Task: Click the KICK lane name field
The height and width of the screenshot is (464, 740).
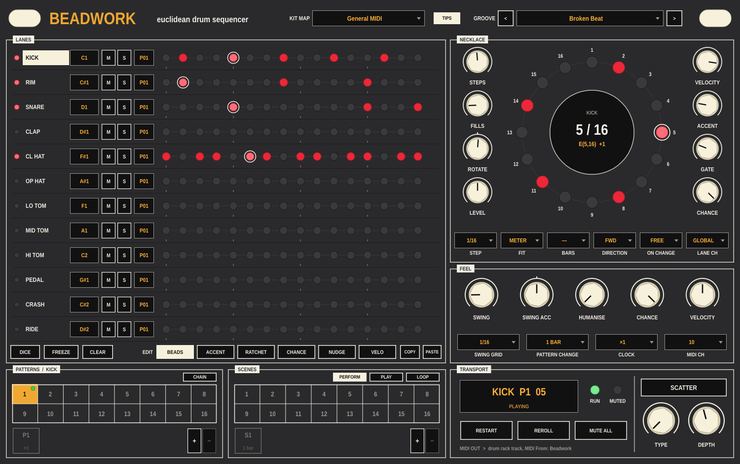Action: (x=46, y=58)
